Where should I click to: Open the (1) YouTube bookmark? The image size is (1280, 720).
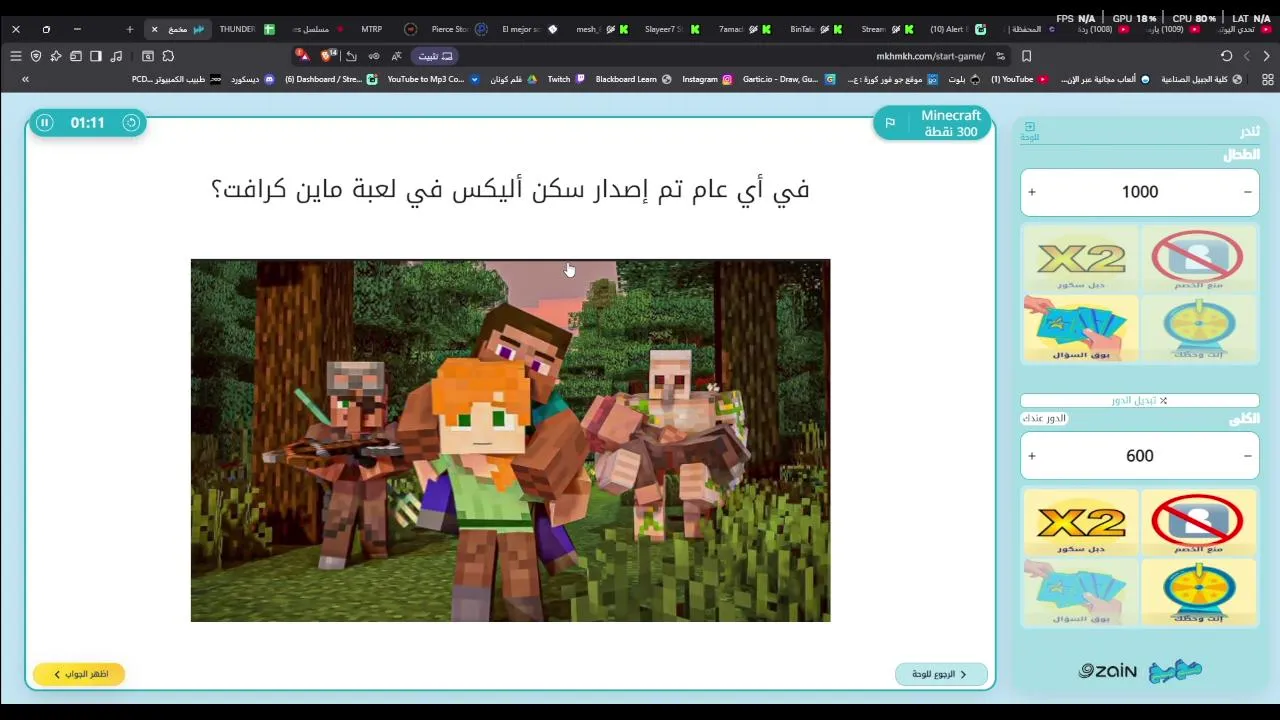point(1019,79)
